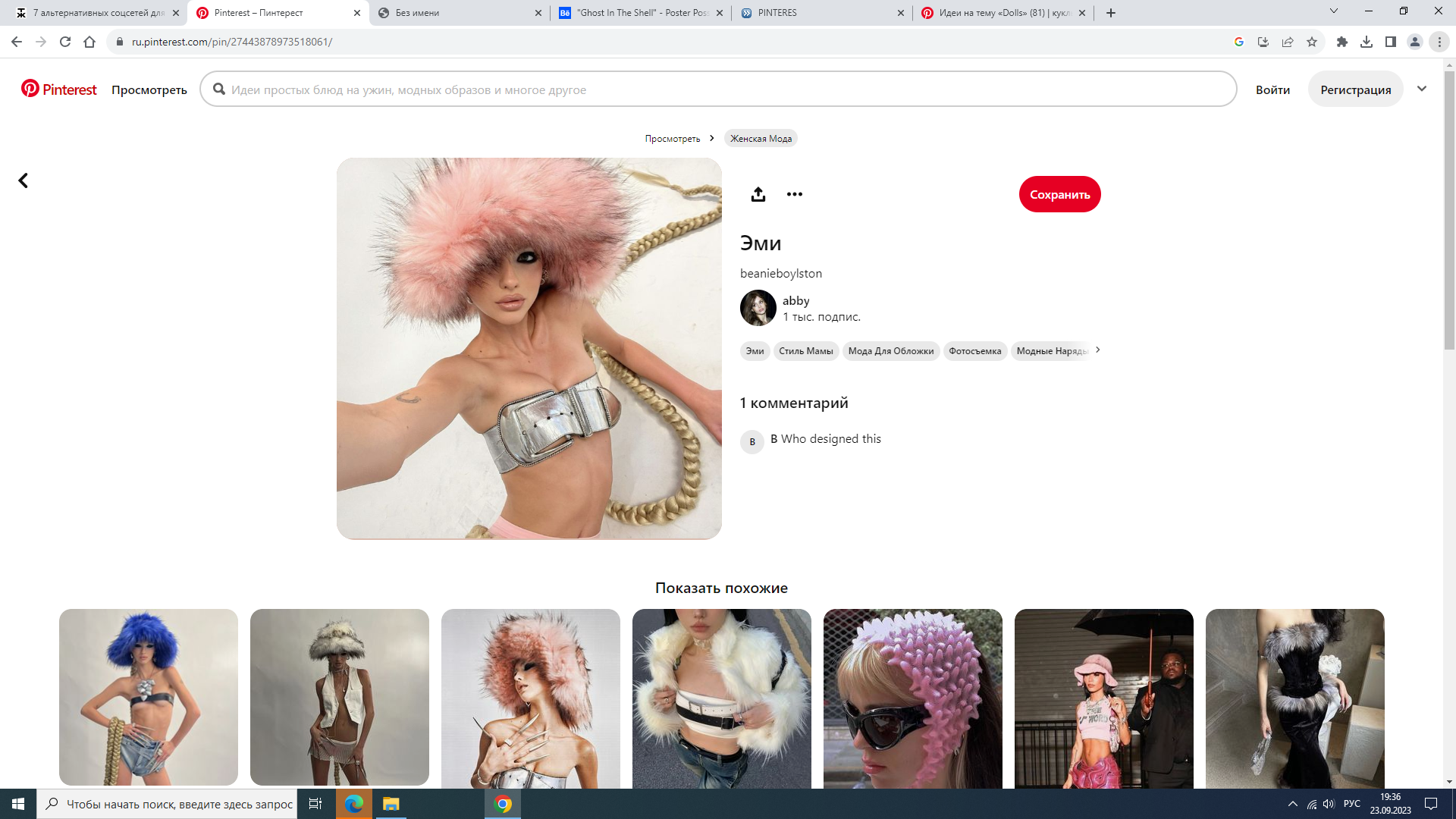Click the abby username

click(x=795, y=301)
